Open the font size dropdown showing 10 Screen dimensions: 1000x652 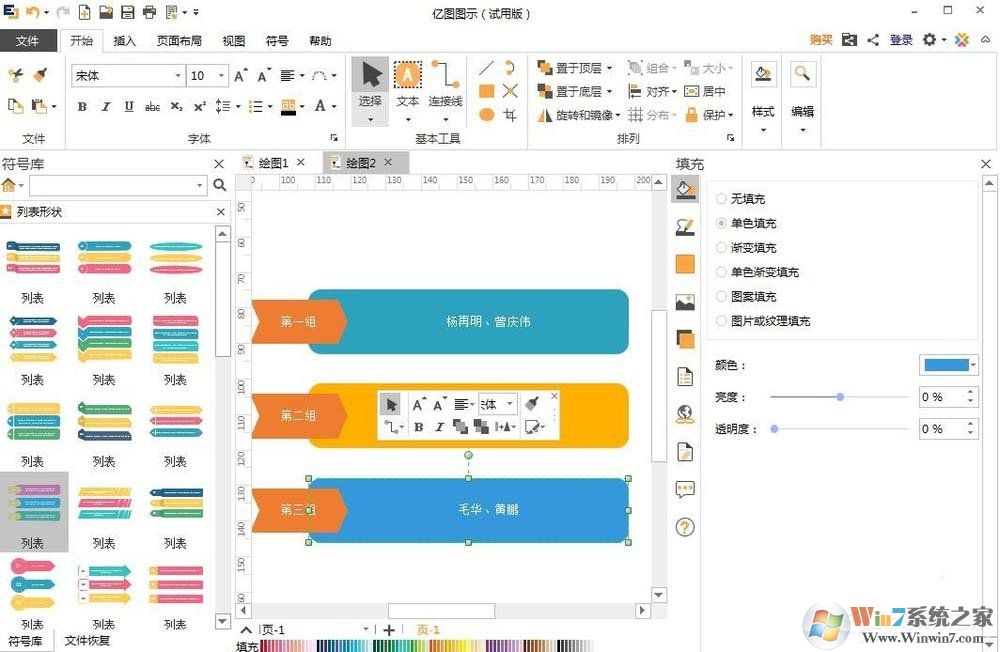tap(220, 75)
